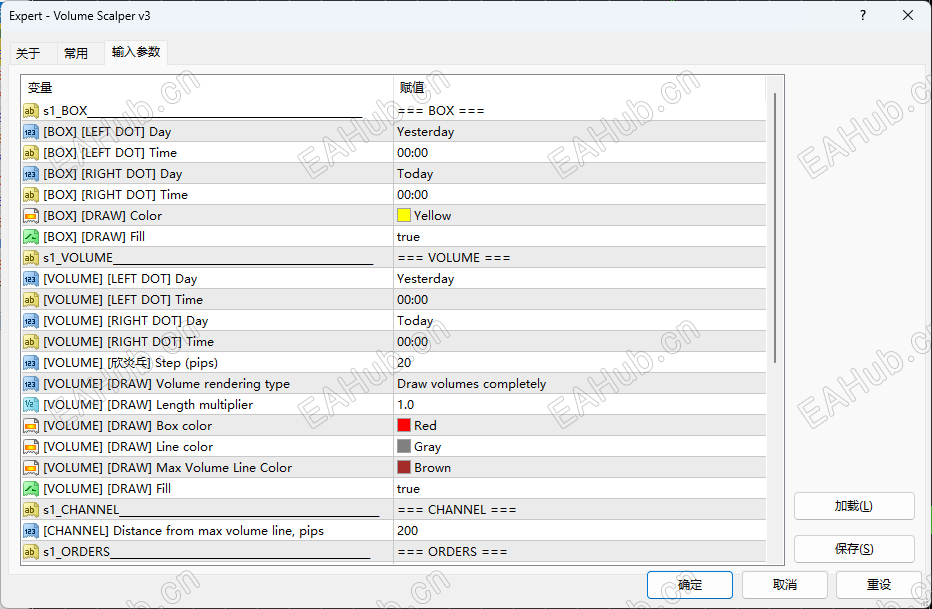Click the Gray color swatch for Line color

[404, 446]
